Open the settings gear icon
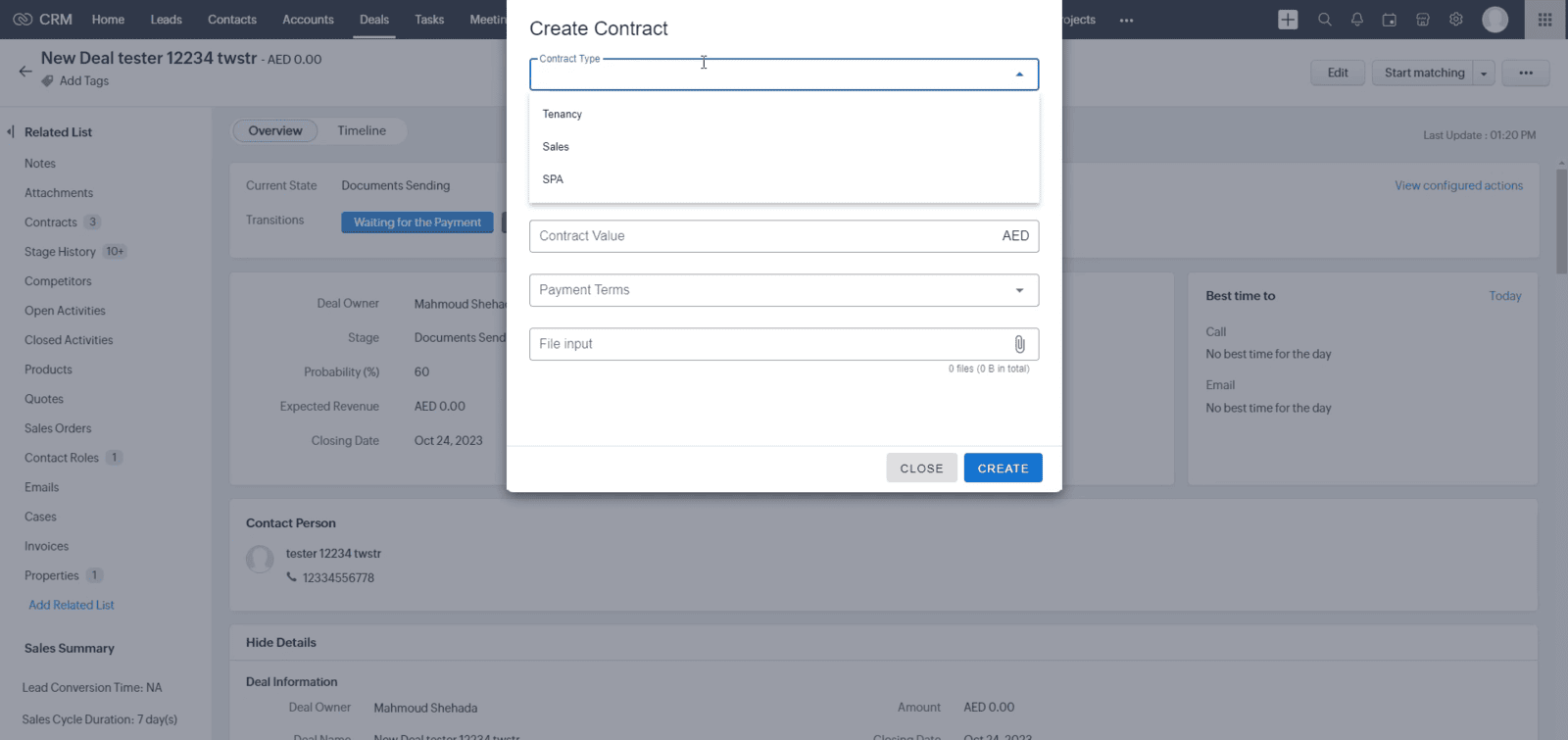Viewport: 1568px width, 740px height. [1456, 20]
